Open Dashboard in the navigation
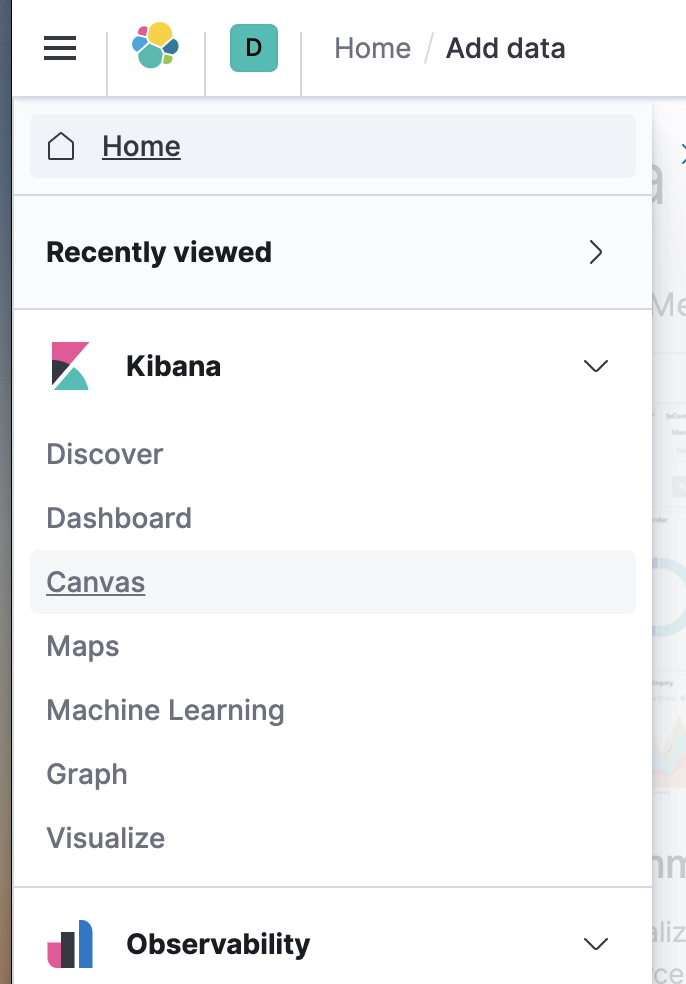This screenshot has width=686, height=984. (x=119, y=518)
